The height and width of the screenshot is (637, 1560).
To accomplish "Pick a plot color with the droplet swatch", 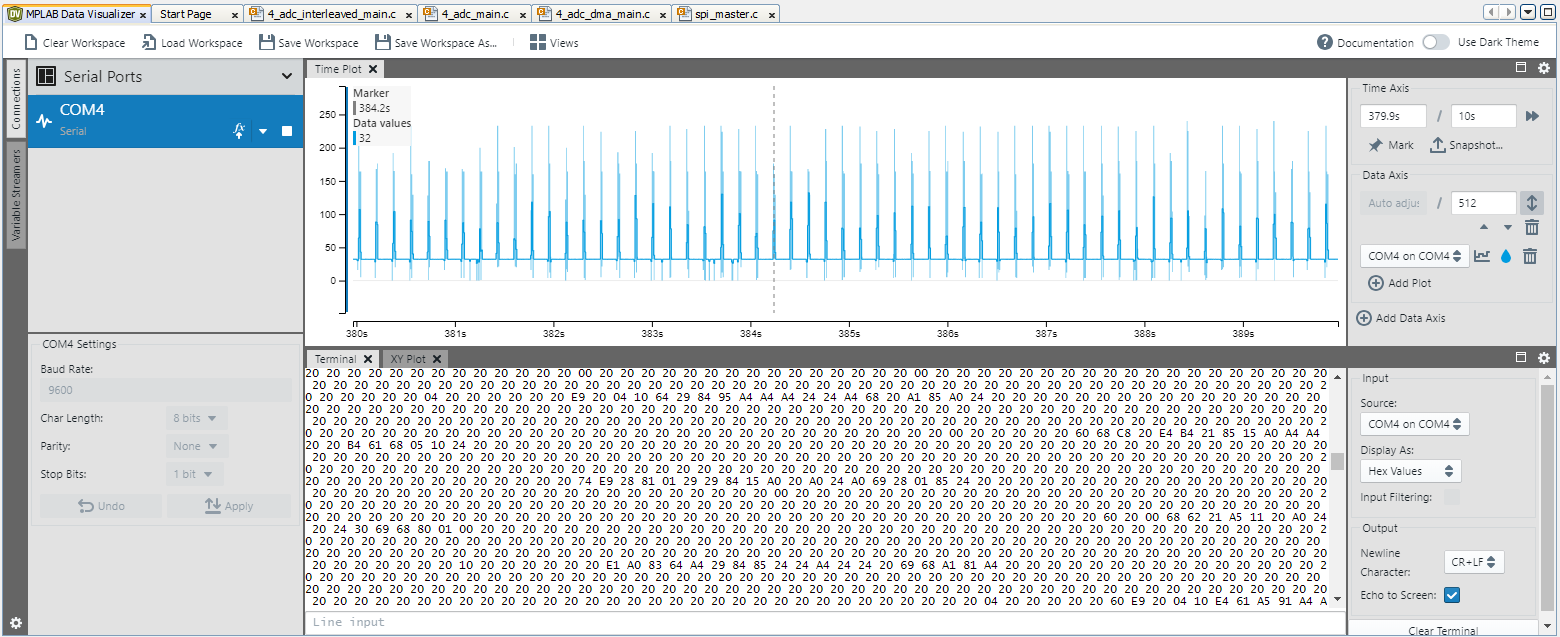I will (x=1506, y=256).
